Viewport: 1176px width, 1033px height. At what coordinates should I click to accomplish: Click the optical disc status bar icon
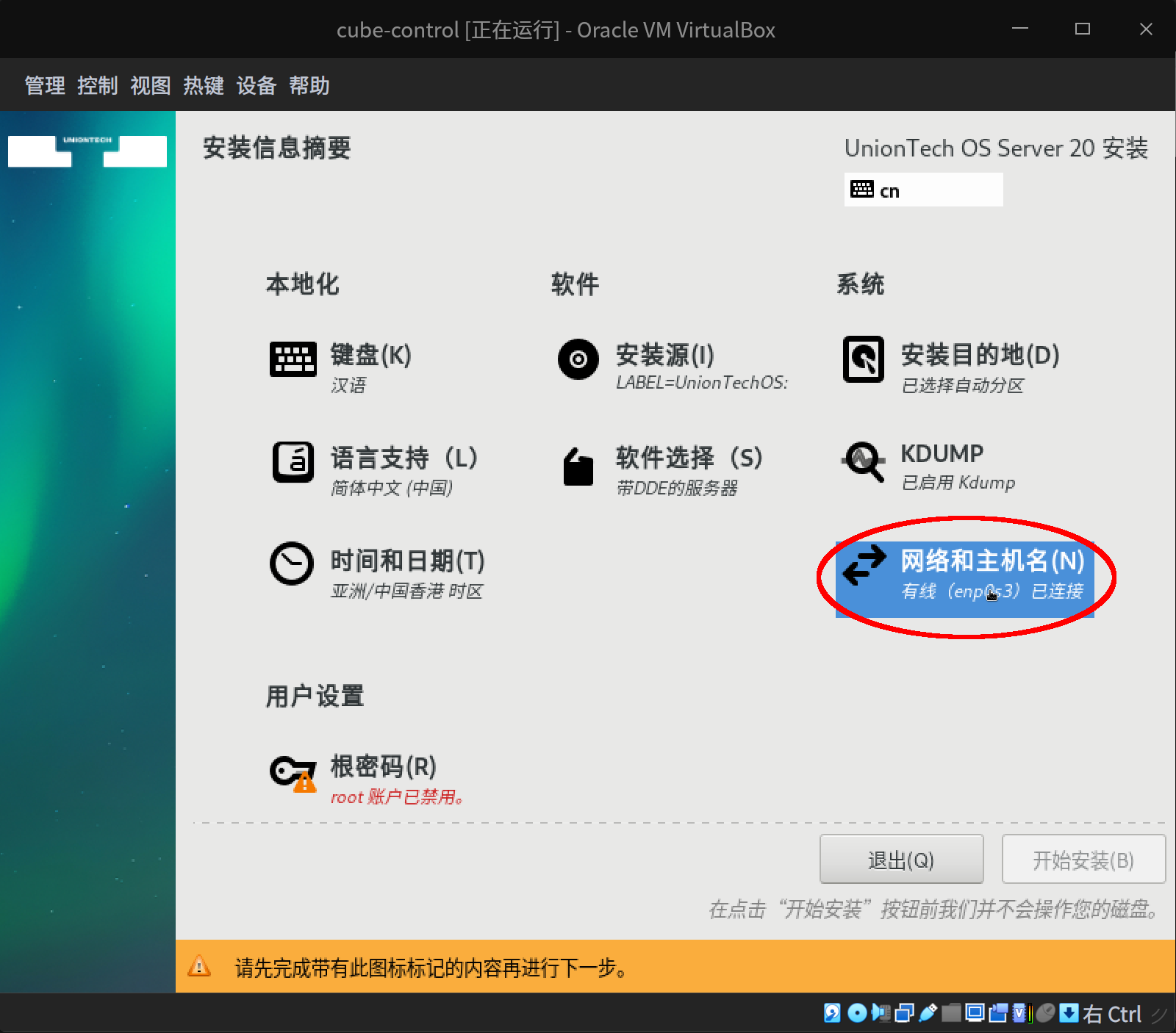coord(857,1014)
